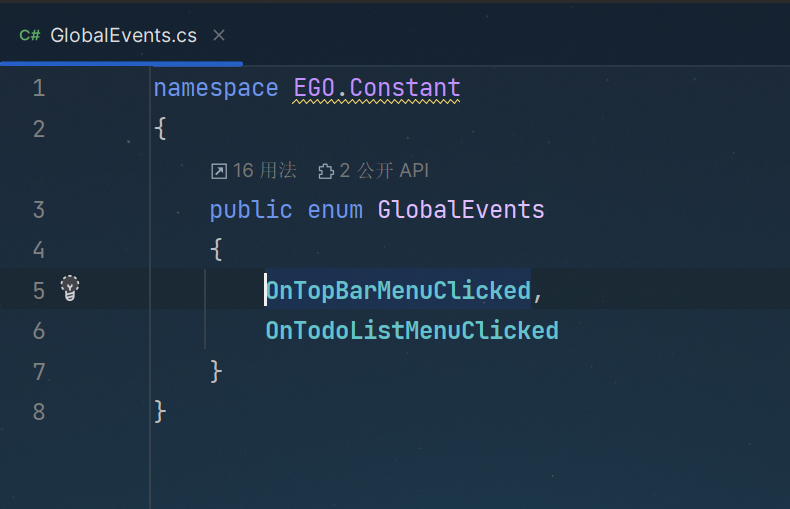Click the OnTopBarMenuClicked enum member
Image resolution: width=790 pixels, height=509 pixels.
[x=398, y=290]
